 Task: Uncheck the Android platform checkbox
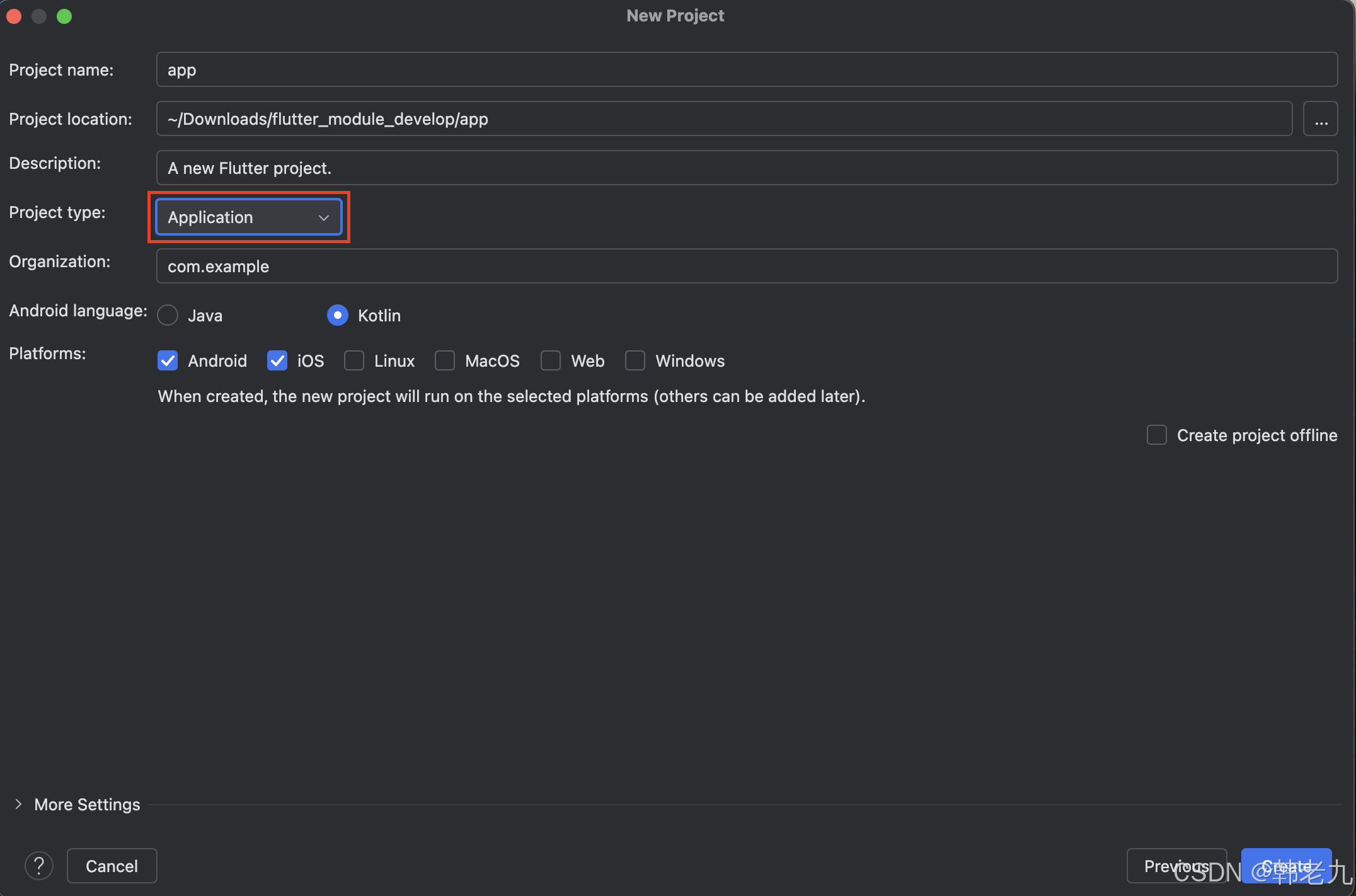pyautogui.click(x=168, y=360)
